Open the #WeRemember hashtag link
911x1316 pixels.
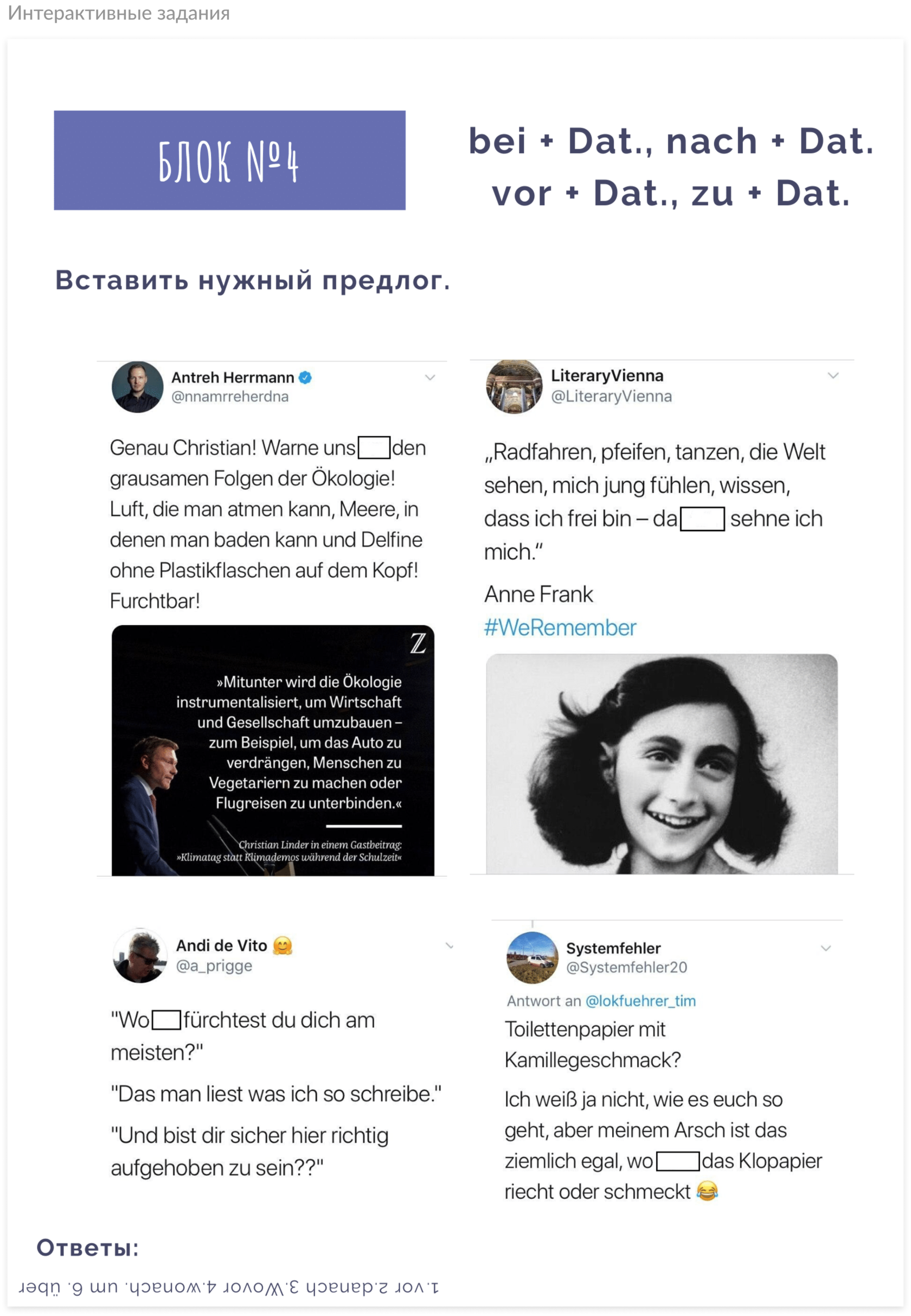tap(560, 628)
